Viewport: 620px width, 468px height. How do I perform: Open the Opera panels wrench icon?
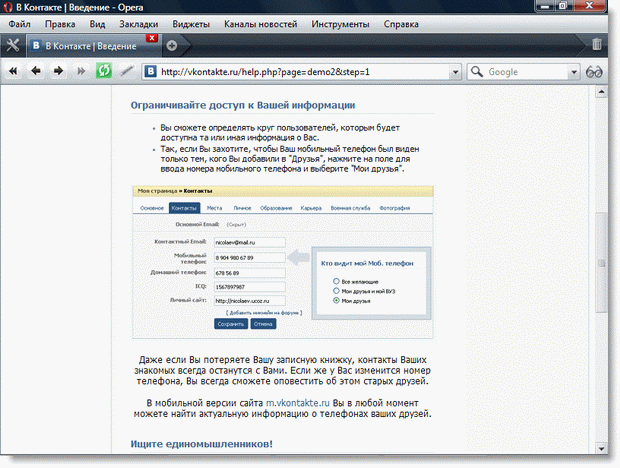click(13, 45)
